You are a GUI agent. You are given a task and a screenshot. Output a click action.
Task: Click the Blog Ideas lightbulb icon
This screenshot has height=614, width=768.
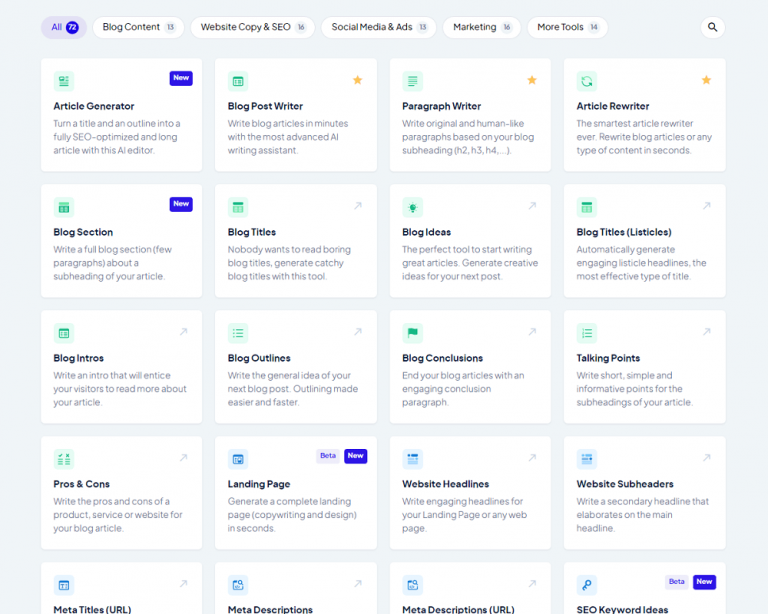(x=412, y=207)
